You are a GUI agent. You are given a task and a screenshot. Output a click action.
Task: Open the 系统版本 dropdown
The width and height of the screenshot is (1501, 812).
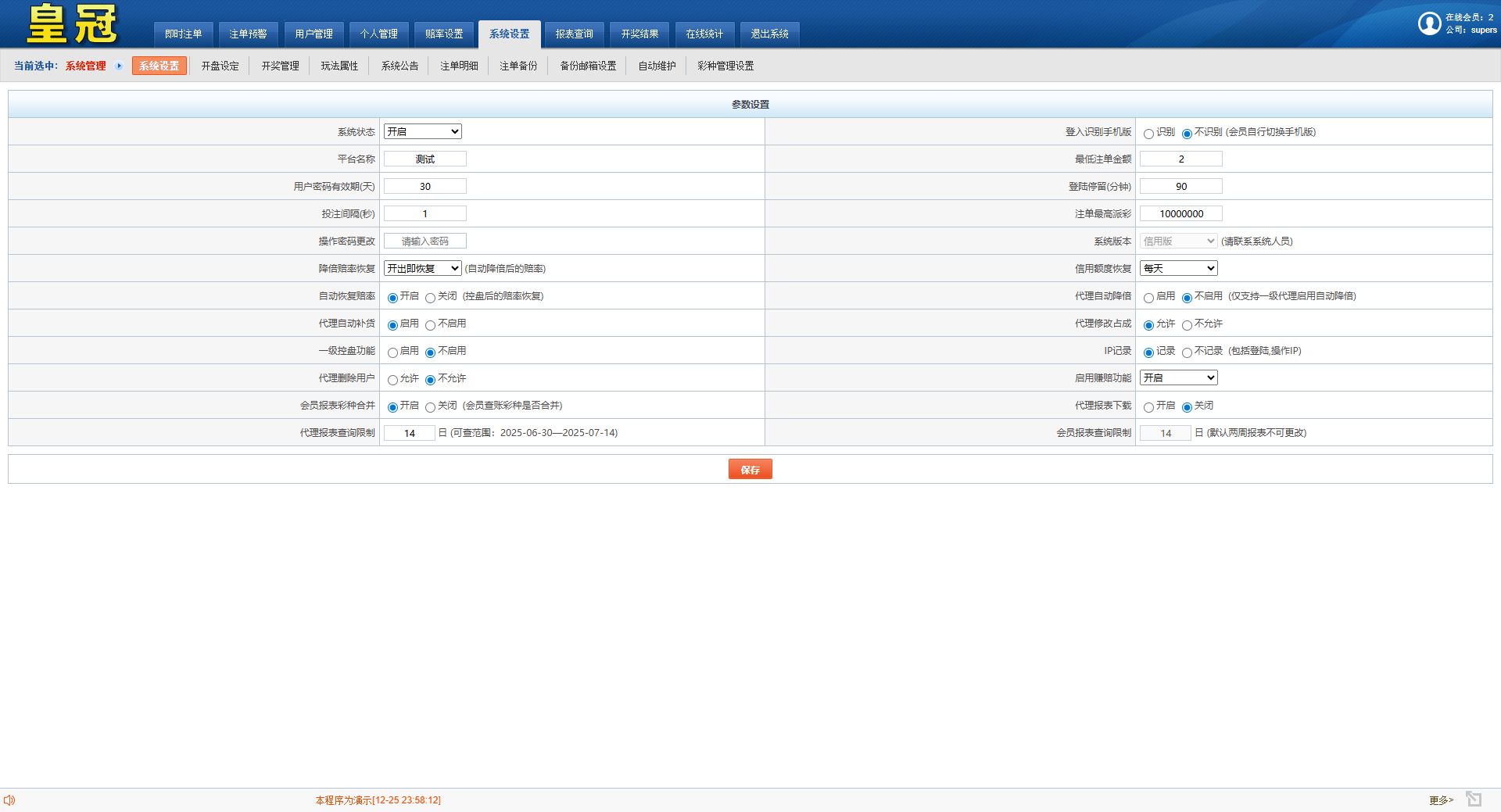click(1178, 241)
